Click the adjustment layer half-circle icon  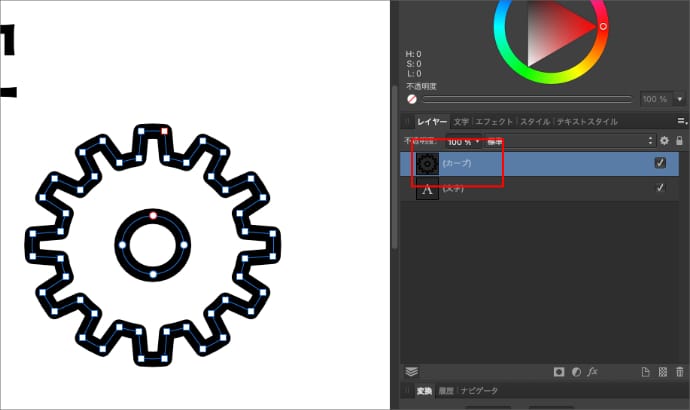[576, 372]
